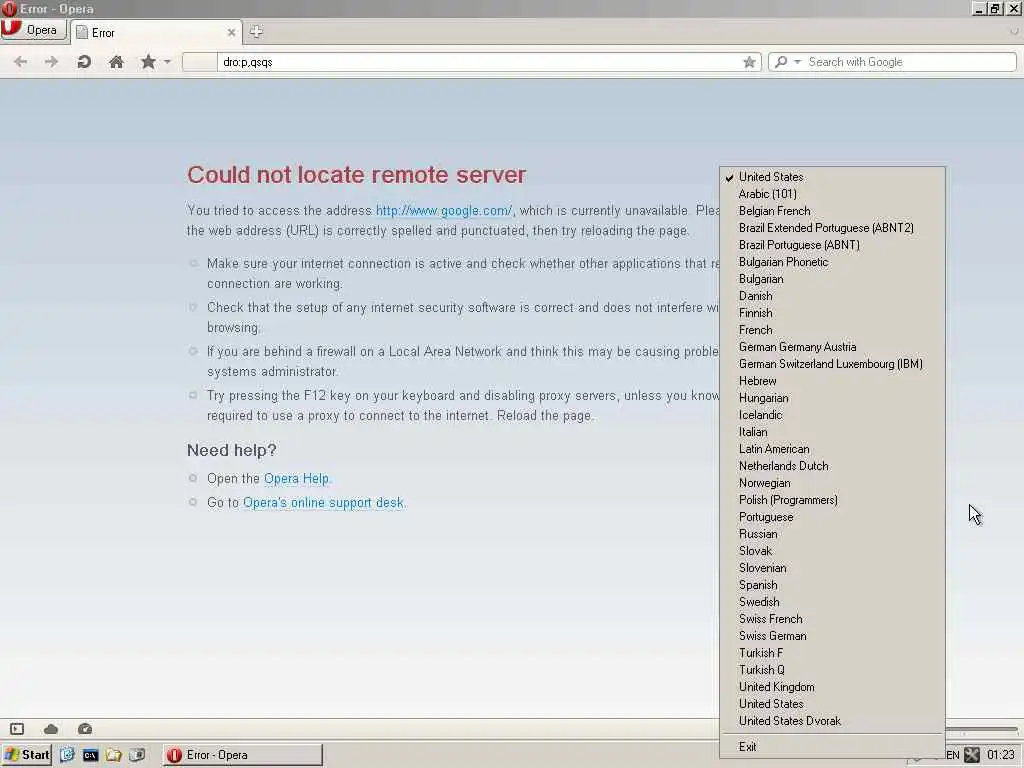Viewport: 1024px width, 768px height.
Task: Click the address field showing dro:p,qsqs
Action: point(480,62)
